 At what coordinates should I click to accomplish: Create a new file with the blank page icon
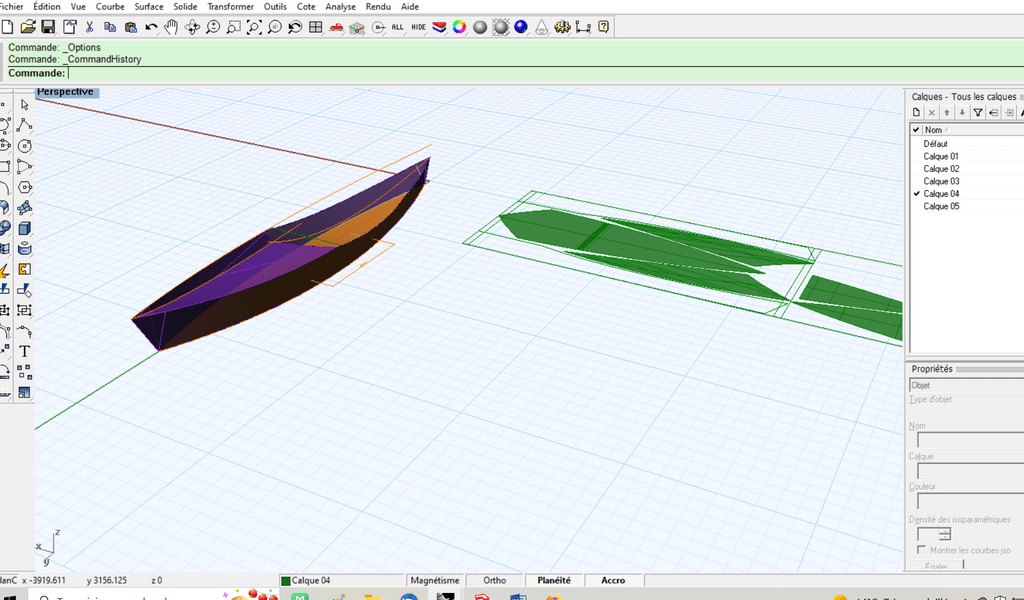coord(7,27)
